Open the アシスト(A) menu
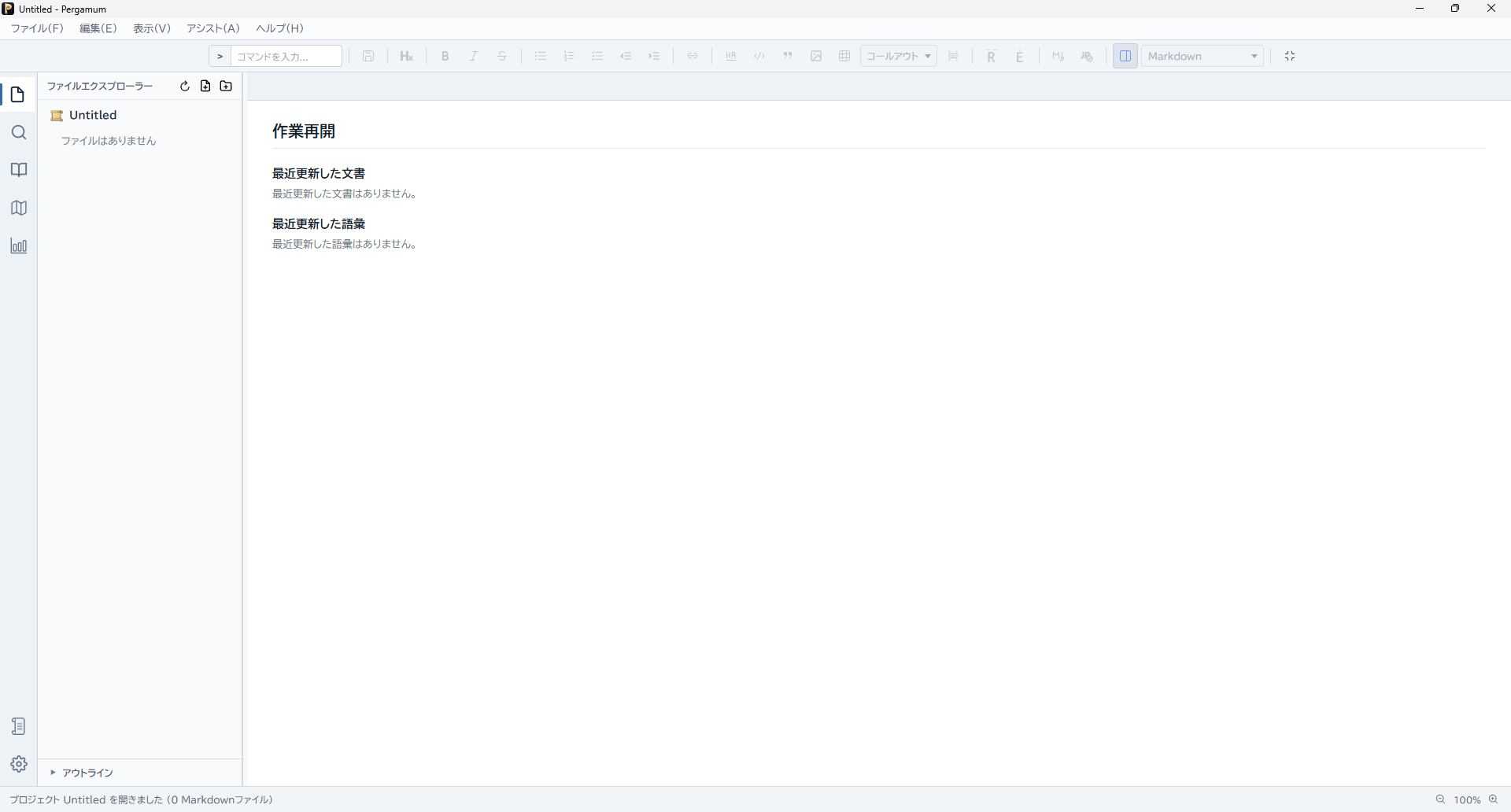Viewport: 1511px width, 812px height. 213,28
